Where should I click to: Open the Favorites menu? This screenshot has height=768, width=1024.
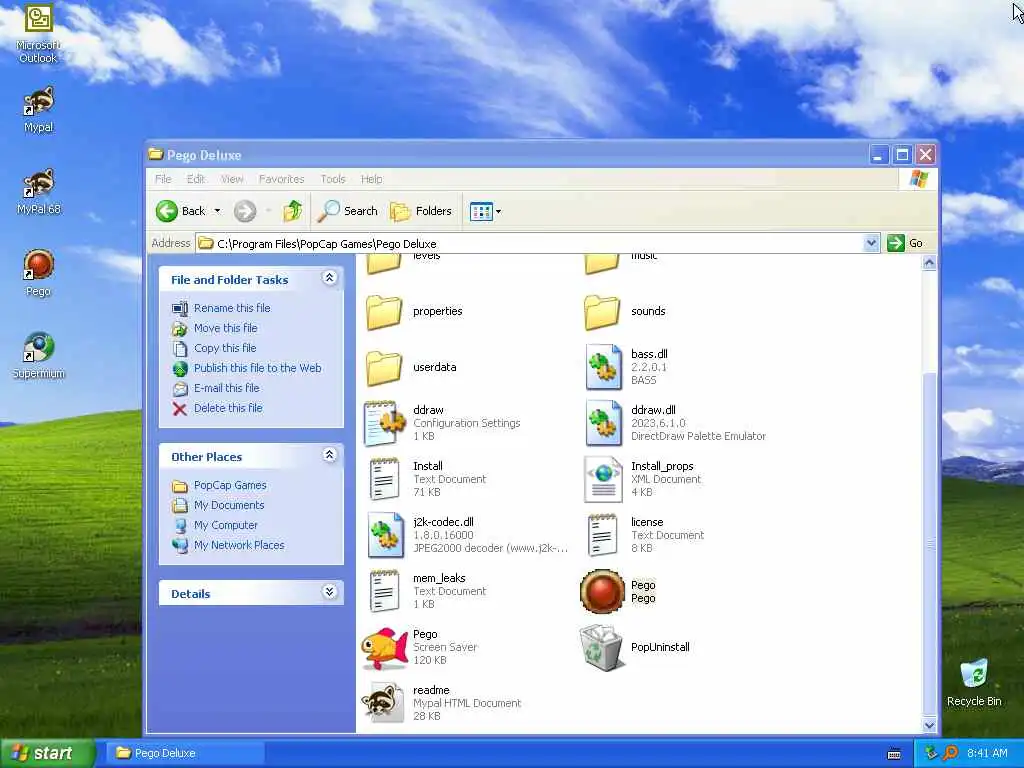[x=281, y=179]
